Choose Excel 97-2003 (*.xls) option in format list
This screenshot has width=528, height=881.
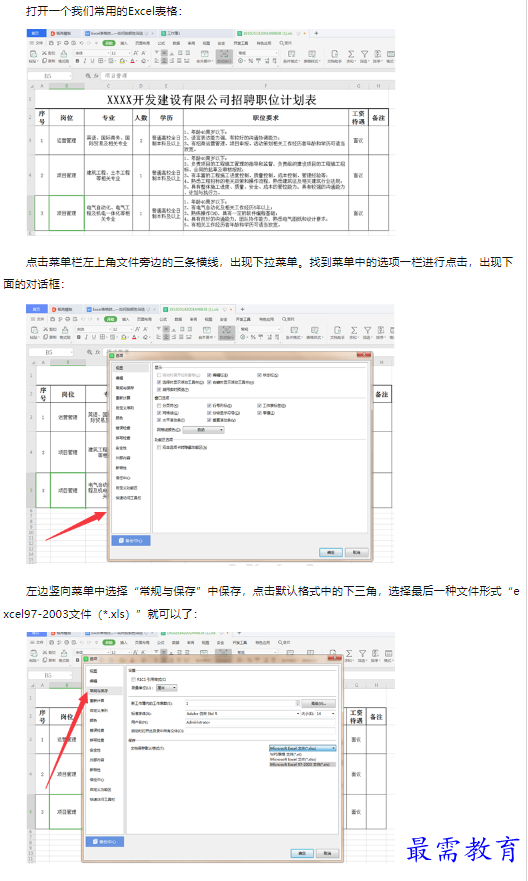(302, 765)
